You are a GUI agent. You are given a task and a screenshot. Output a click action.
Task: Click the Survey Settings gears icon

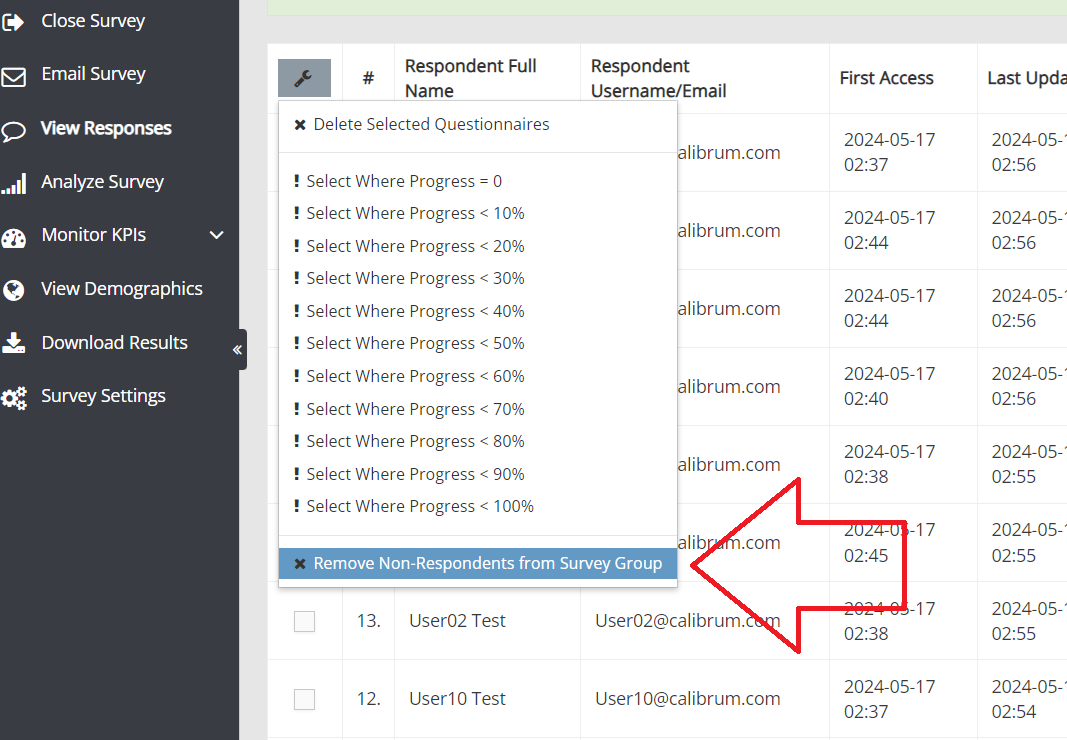pos(13,398)
